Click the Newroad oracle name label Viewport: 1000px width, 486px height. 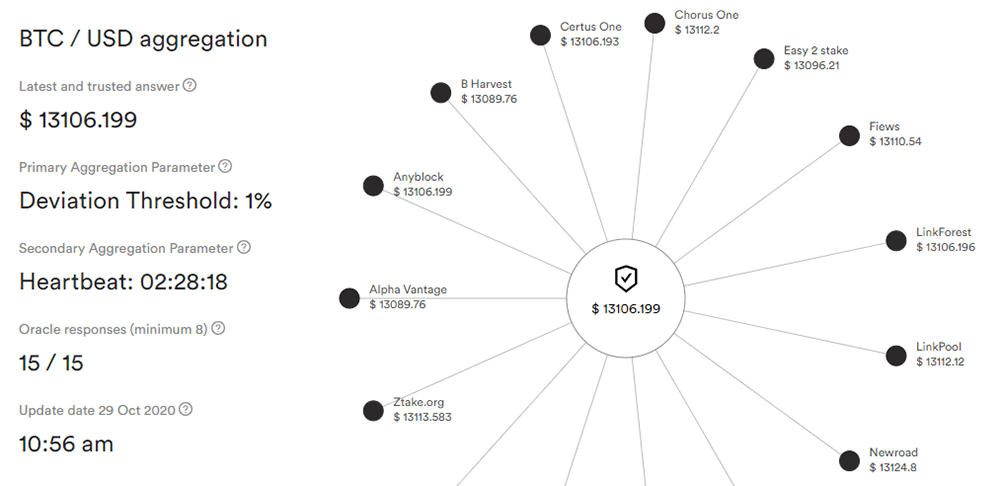click(893, 452)
